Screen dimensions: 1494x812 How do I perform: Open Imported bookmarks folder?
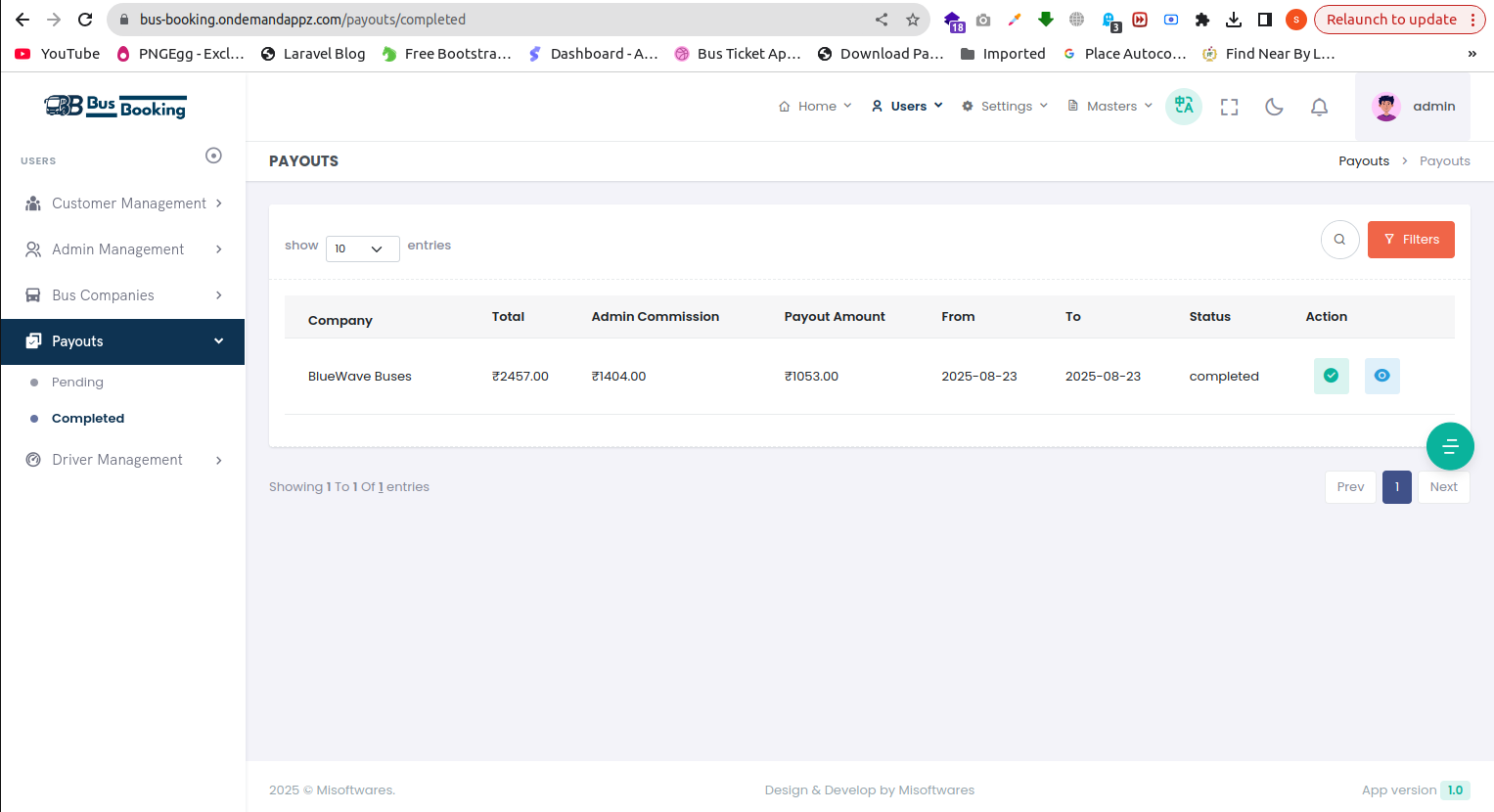tap(1003, 54)
